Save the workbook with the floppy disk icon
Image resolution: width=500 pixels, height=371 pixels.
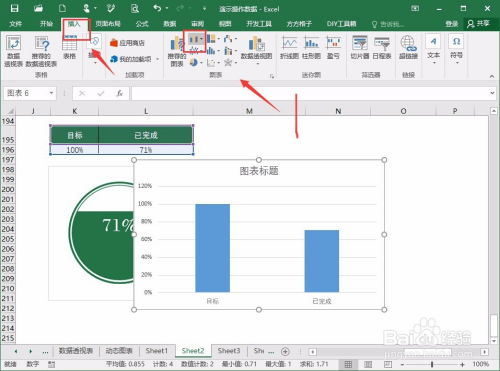[x=14, y=8]
